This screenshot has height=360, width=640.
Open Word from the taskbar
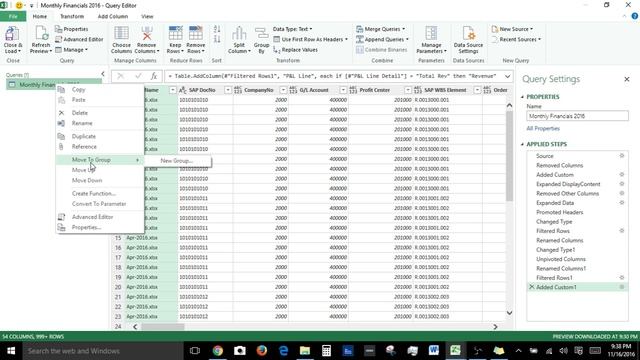coord(433,351)
